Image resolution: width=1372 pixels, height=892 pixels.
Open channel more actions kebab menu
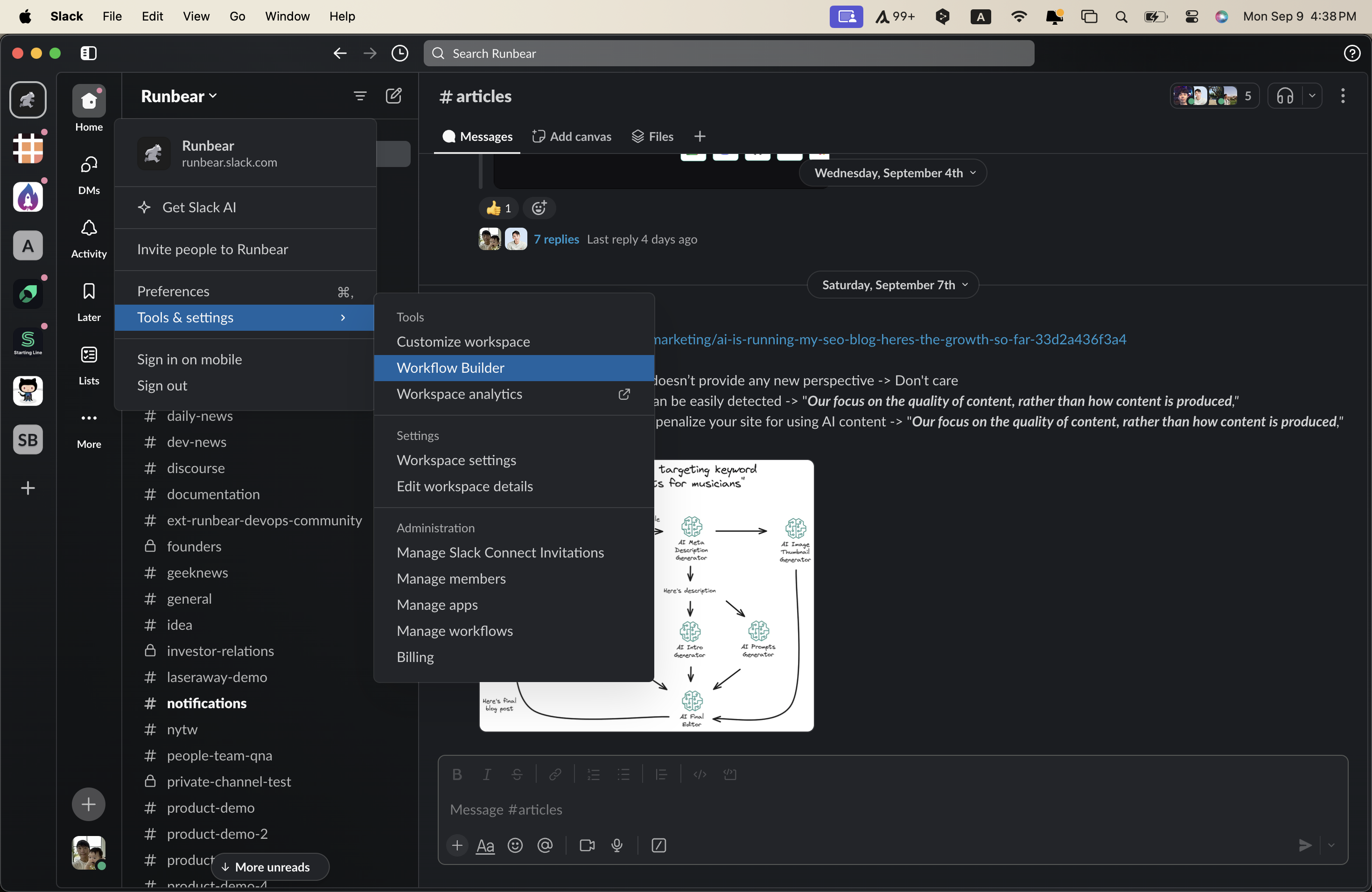(x=1343, y=96)
